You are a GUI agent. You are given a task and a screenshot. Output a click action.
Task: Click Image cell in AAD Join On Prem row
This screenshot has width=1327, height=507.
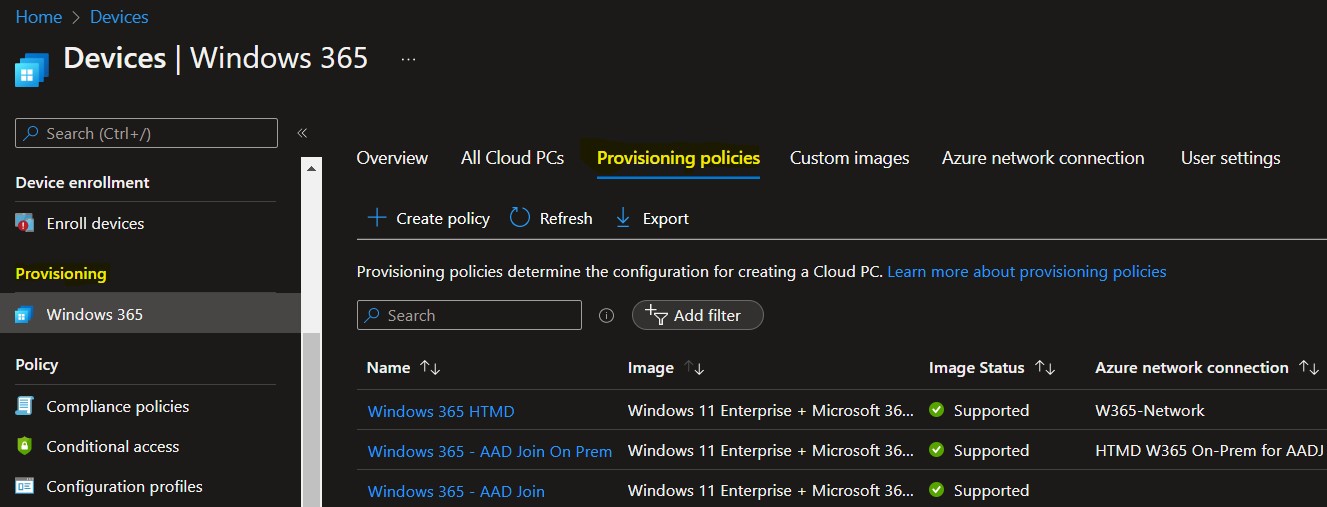(770, 450)
